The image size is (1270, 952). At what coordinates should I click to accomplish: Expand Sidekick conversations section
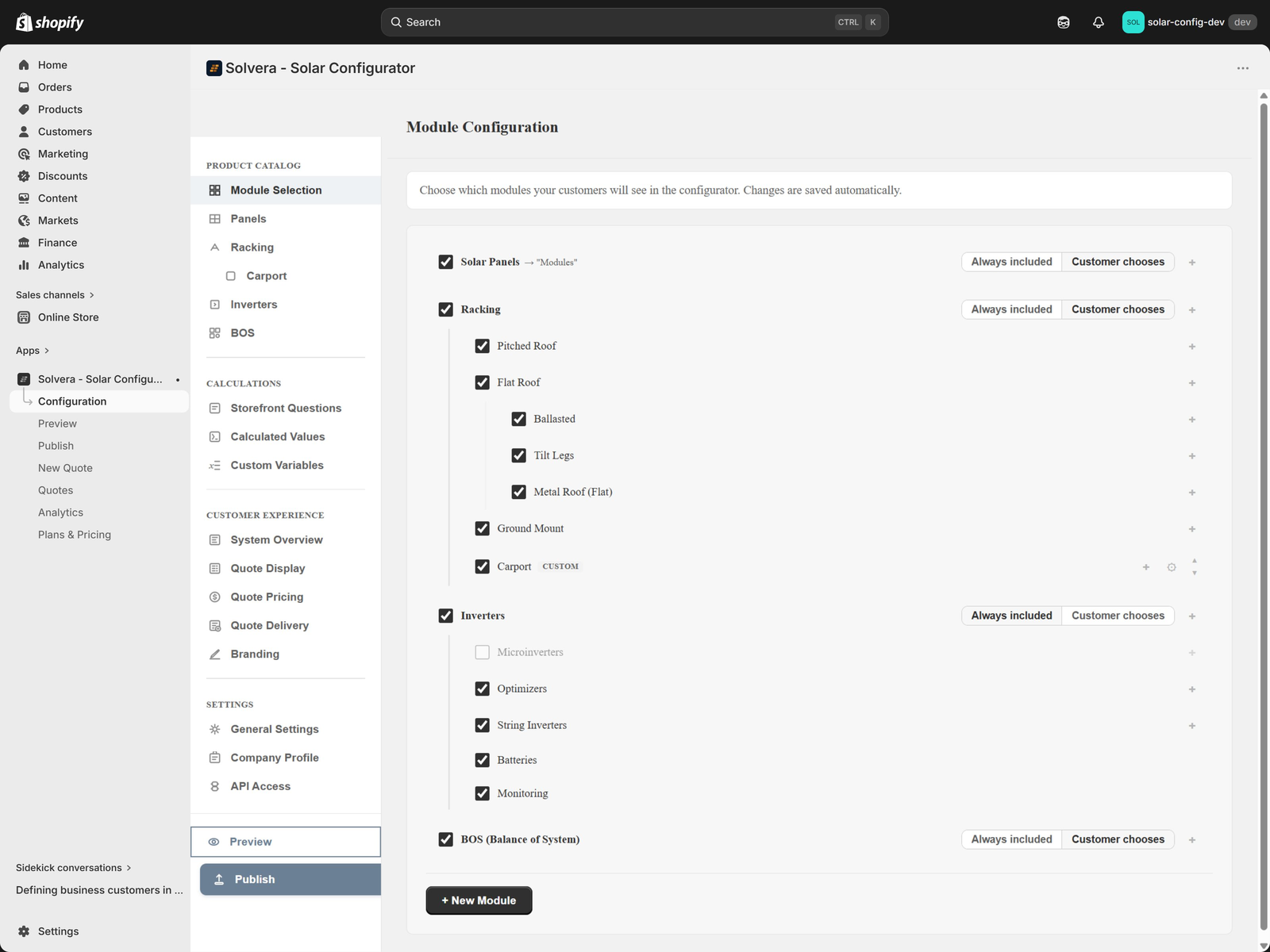click(x=74, y=868)
